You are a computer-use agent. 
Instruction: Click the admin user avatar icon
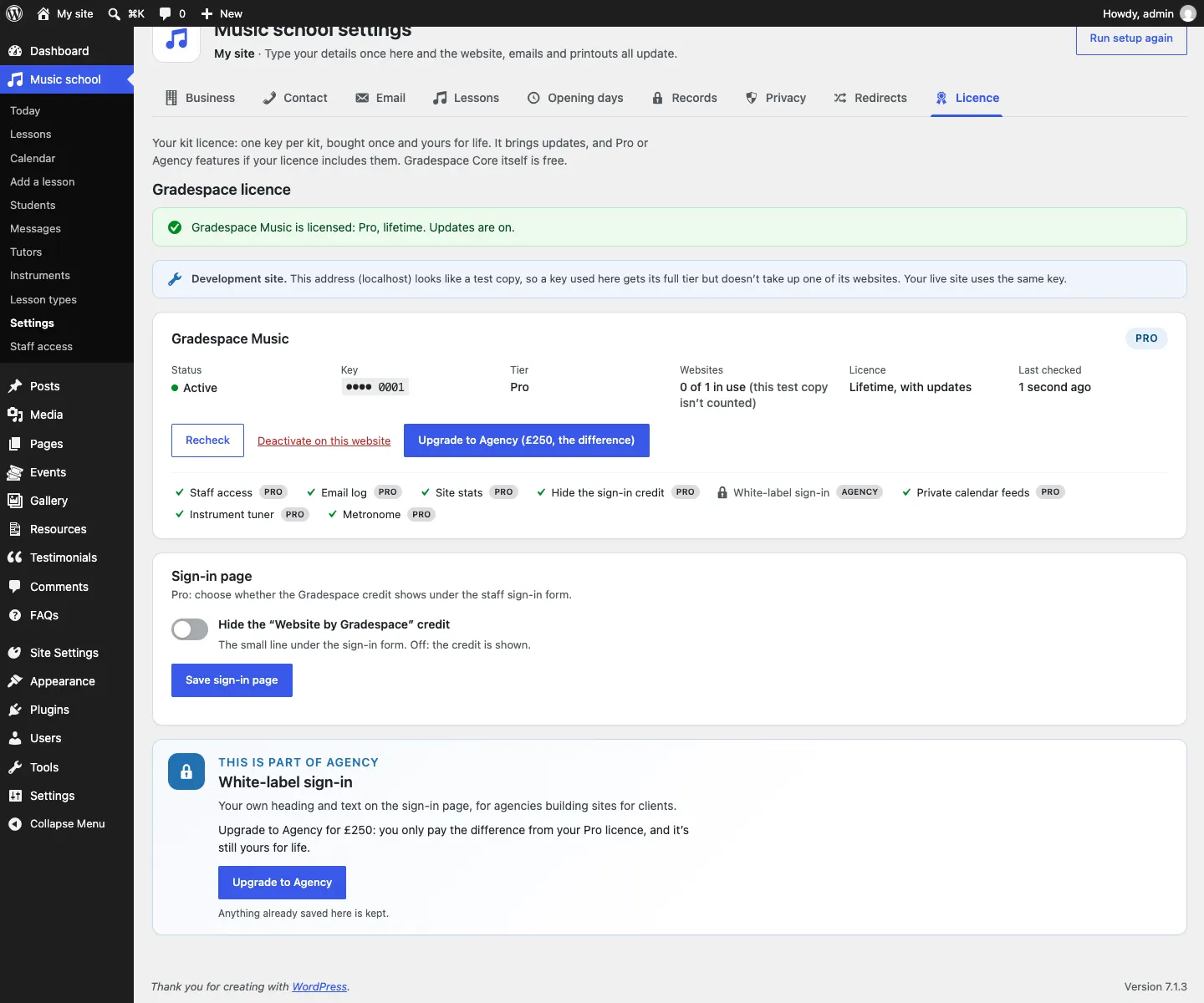click(1187, 13)
